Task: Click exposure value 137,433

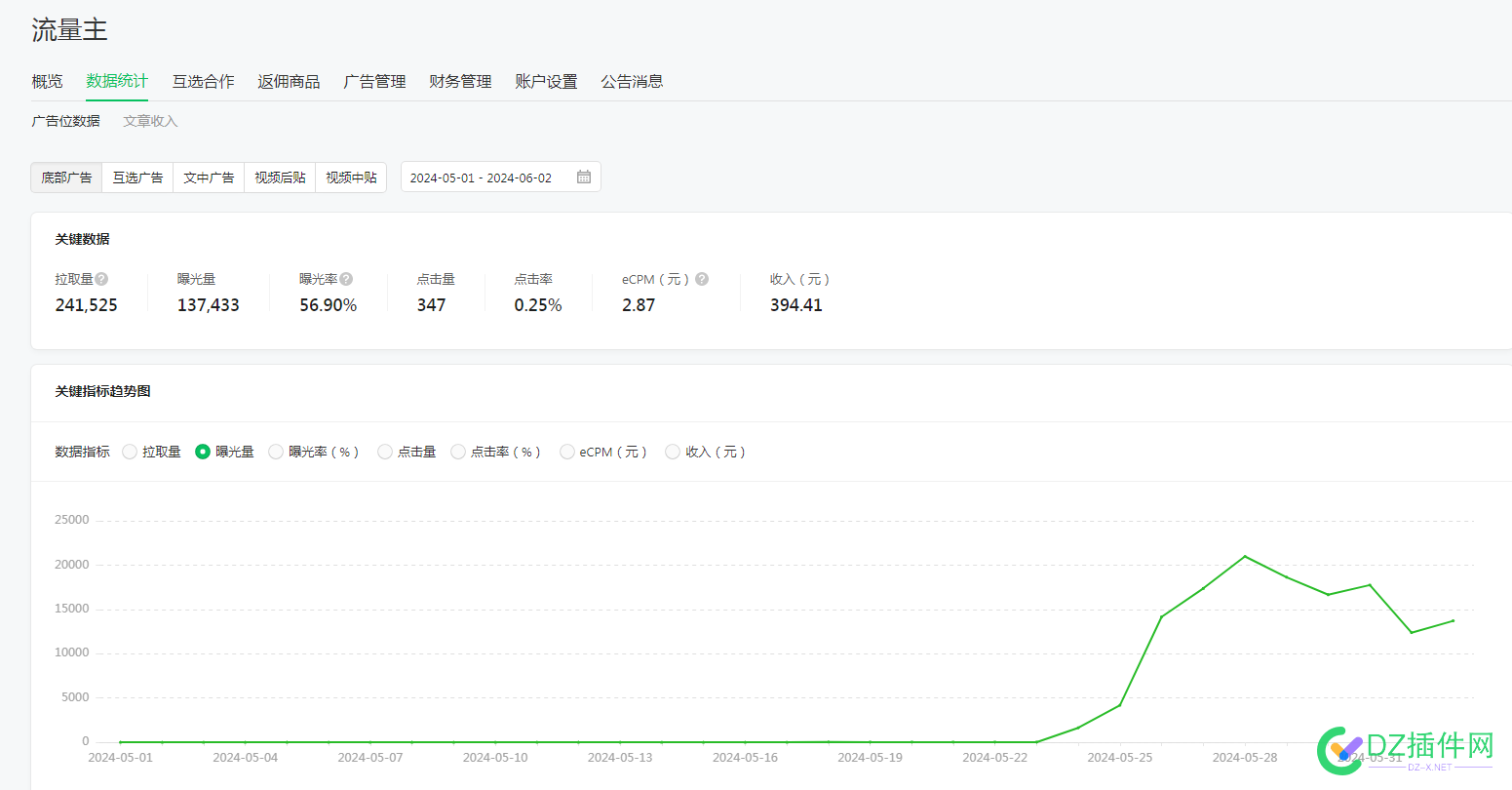Action: (x=208, y=305)
